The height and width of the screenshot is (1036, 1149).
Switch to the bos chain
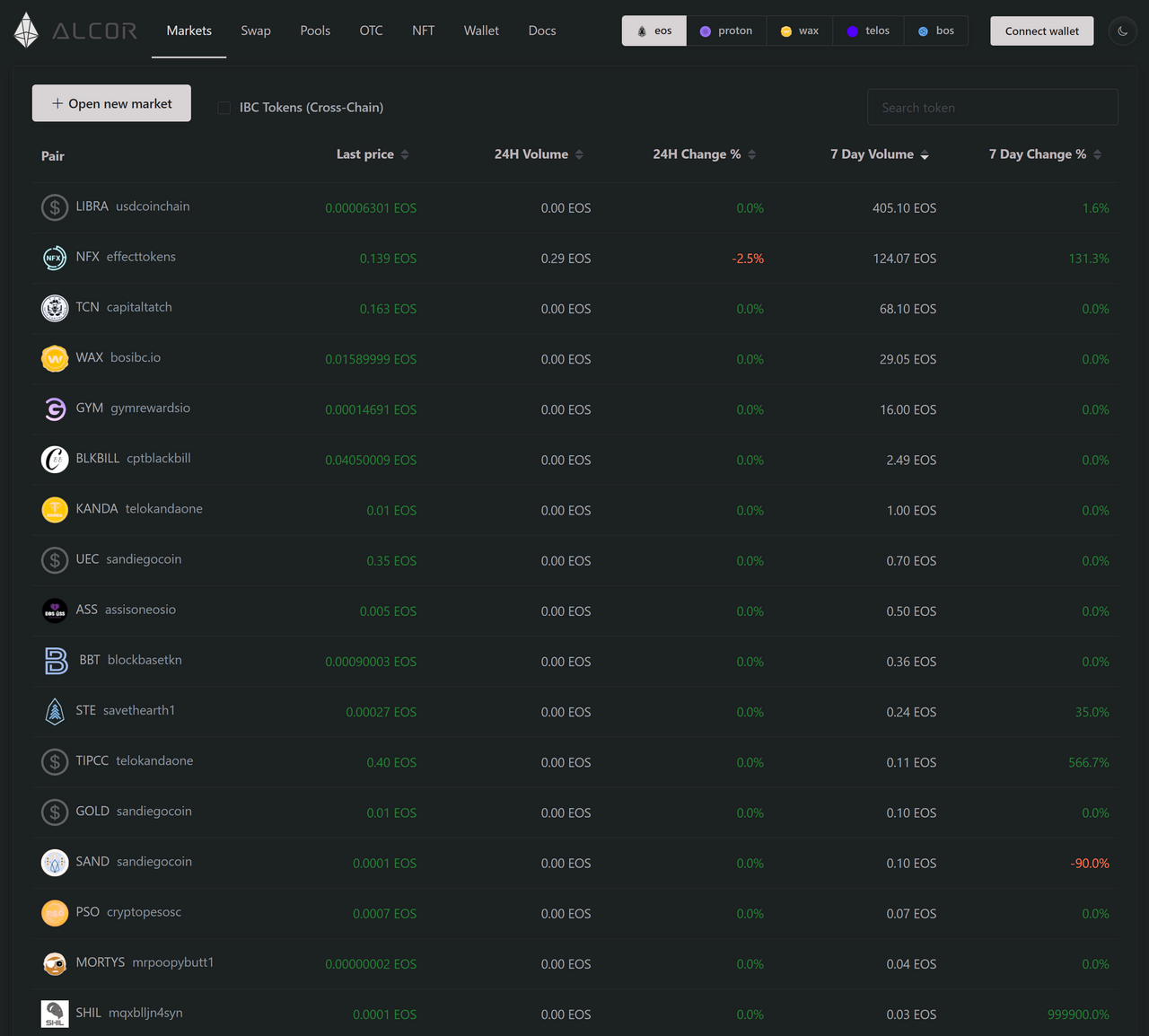click(x=936, y=31)
